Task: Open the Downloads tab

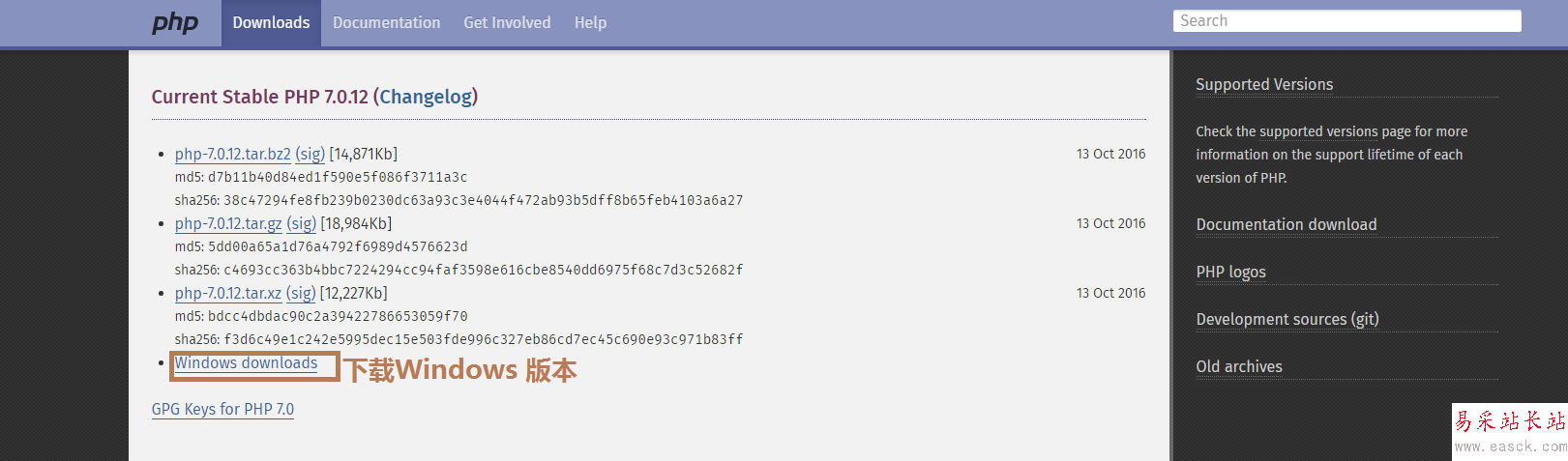Action: click(x=271, y=22)
